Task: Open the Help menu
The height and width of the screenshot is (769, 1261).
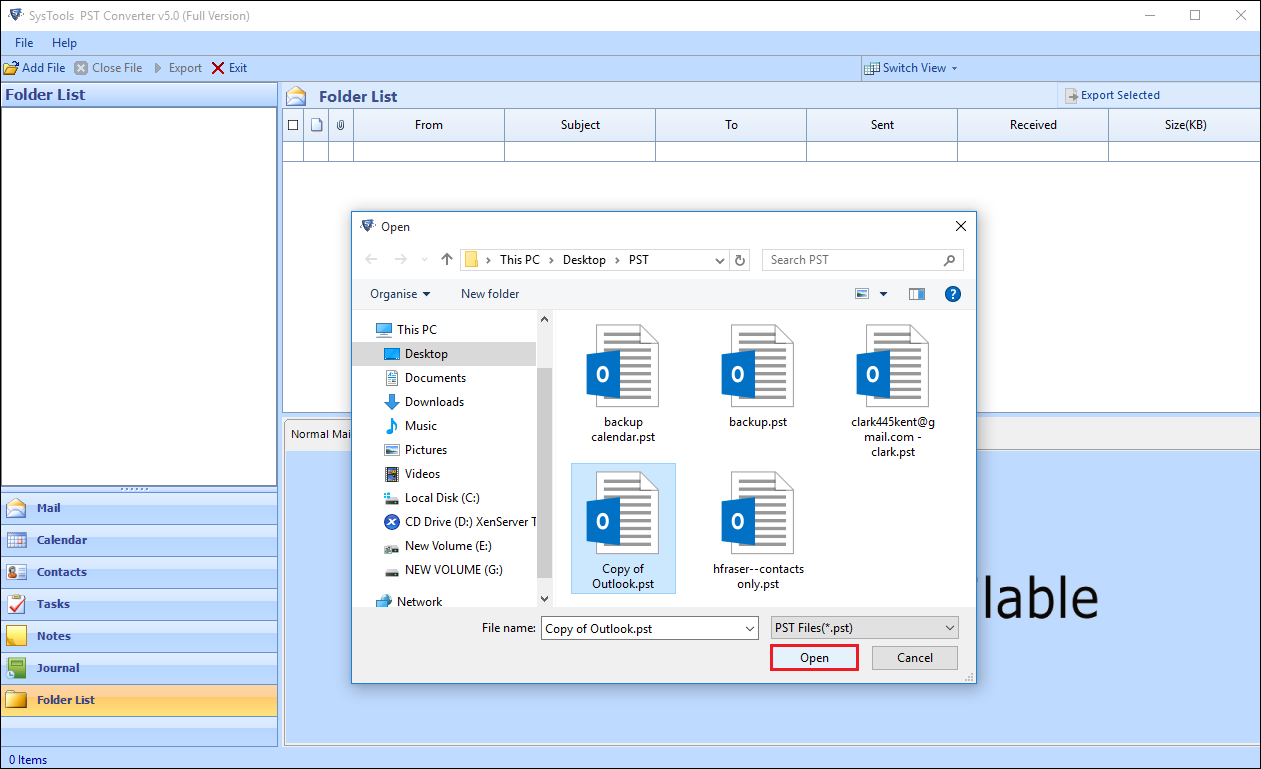Action: 64,43
